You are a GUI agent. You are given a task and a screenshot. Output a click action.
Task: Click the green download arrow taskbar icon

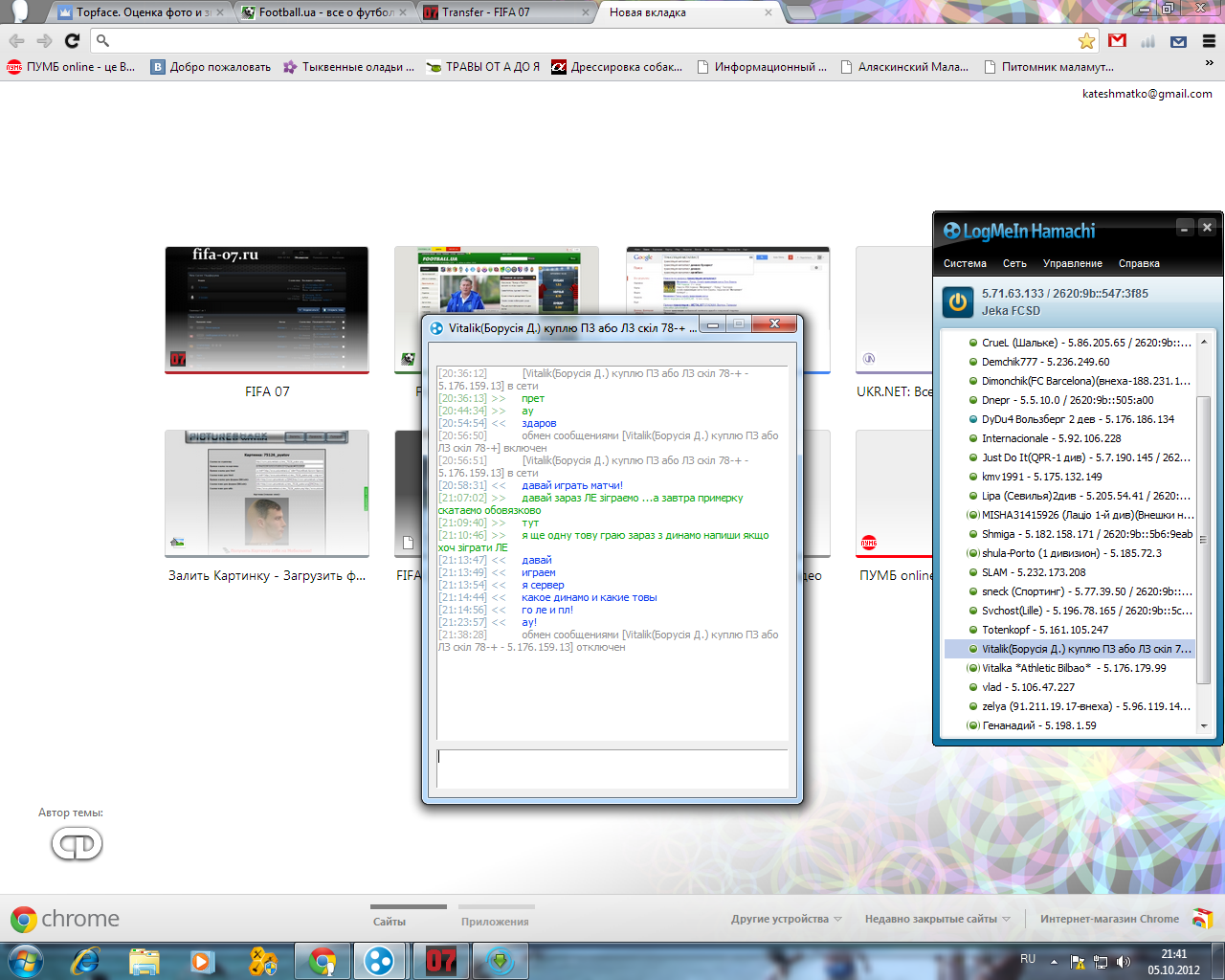(500, 961)
